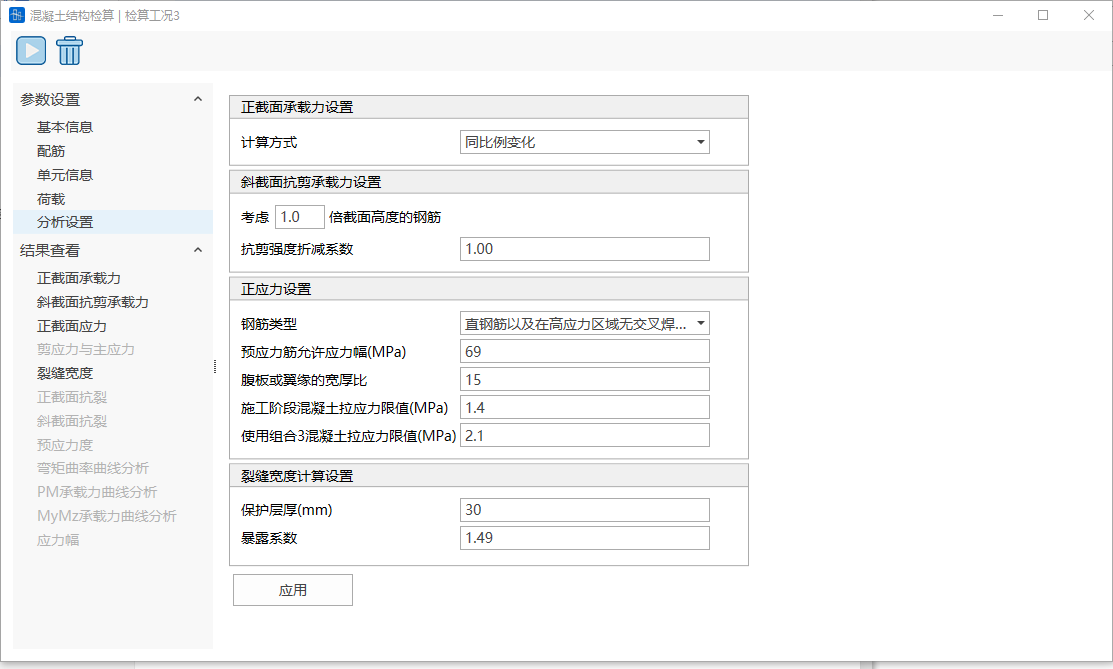Click the 腹板或翼缘的宽厚比 field
The height and width of the screenshot is (669, 1113).
[584, 380]
